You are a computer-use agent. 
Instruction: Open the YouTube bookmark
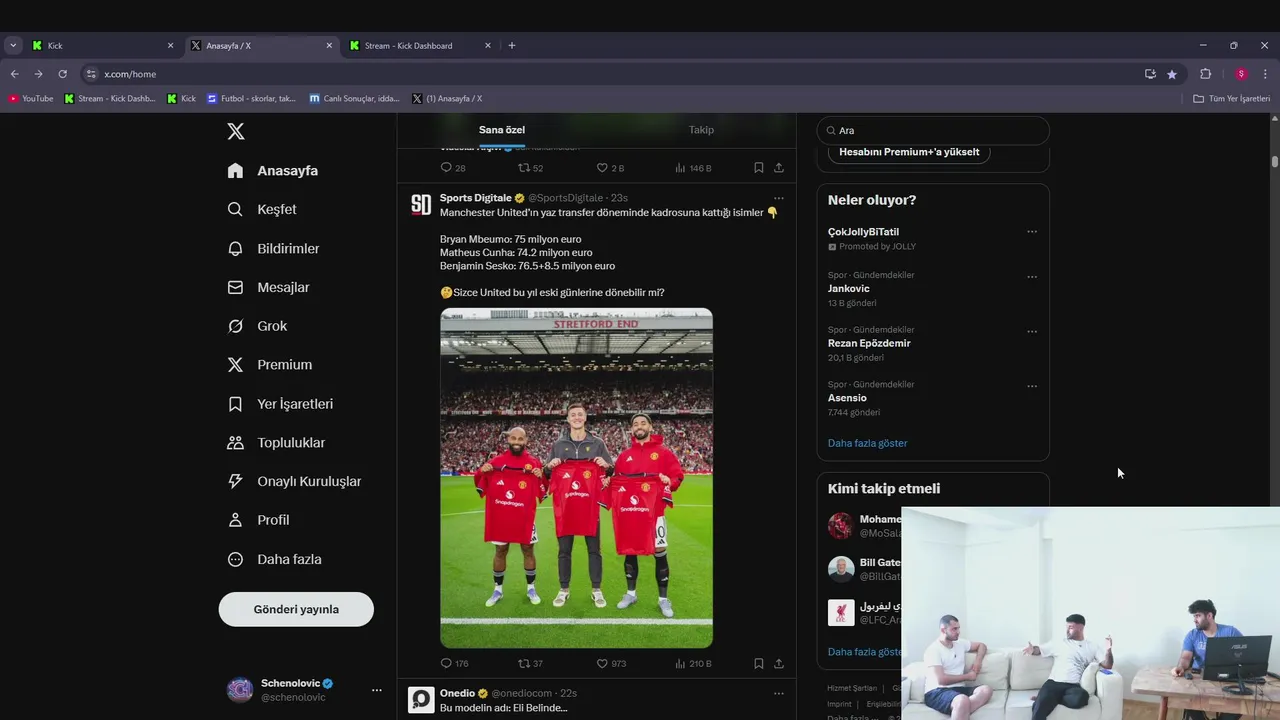(x=31, y=98)
